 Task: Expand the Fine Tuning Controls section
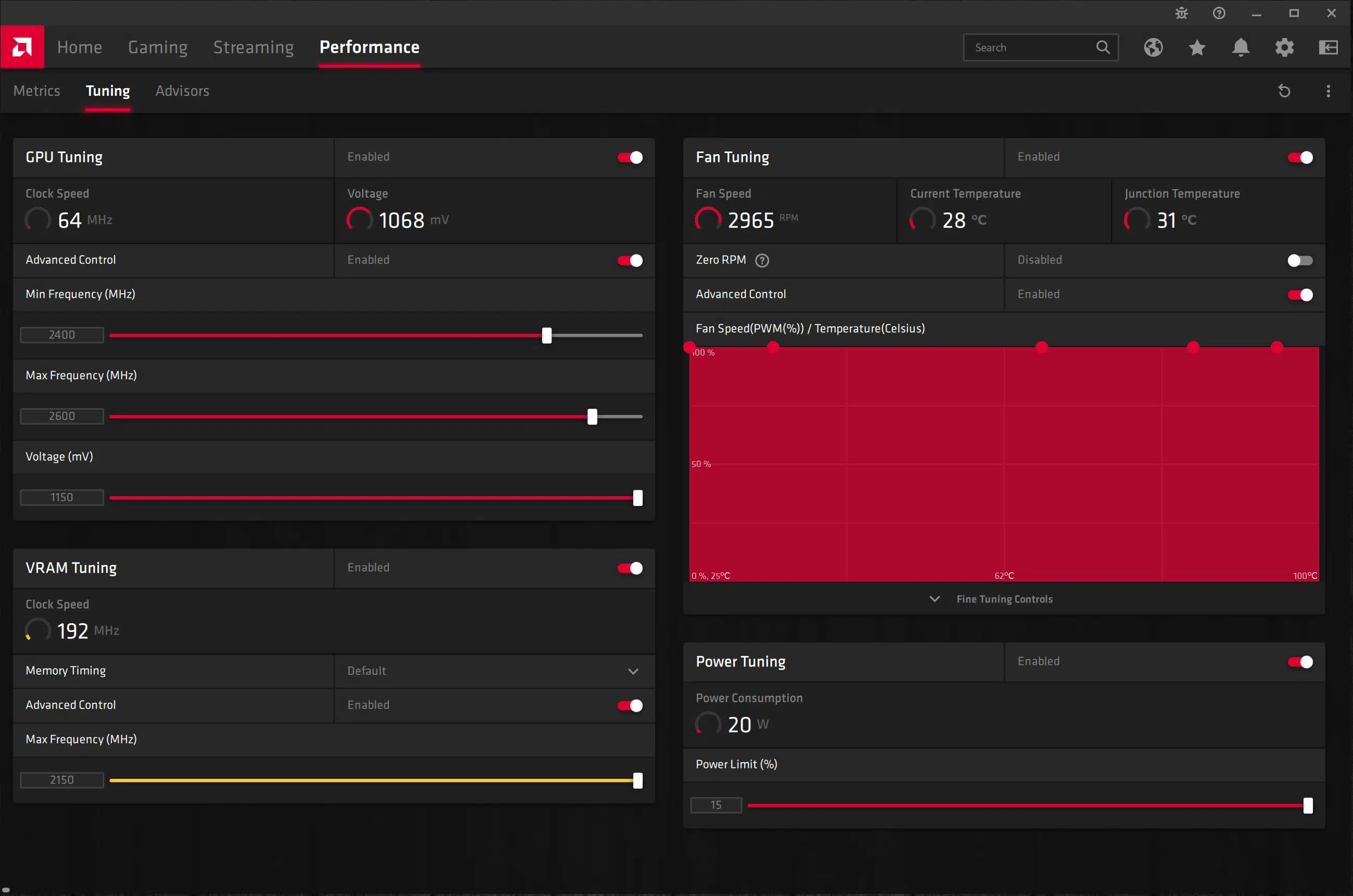pos(1004,599)
